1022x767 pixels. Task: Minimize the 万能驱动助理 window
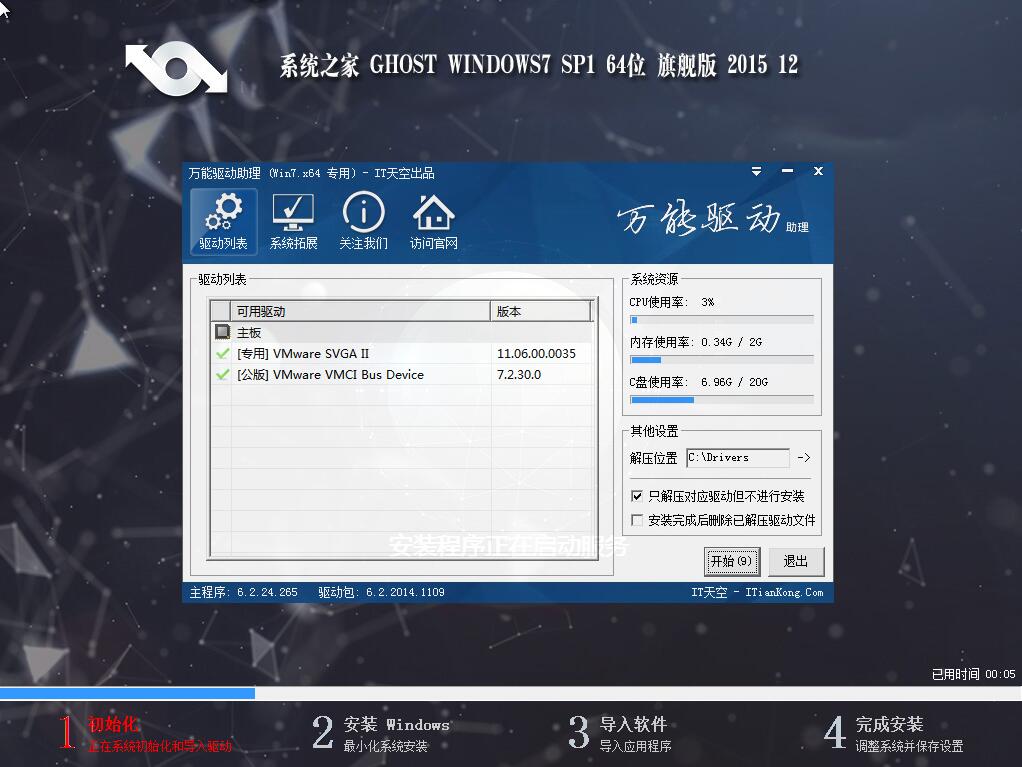[787, 171]
